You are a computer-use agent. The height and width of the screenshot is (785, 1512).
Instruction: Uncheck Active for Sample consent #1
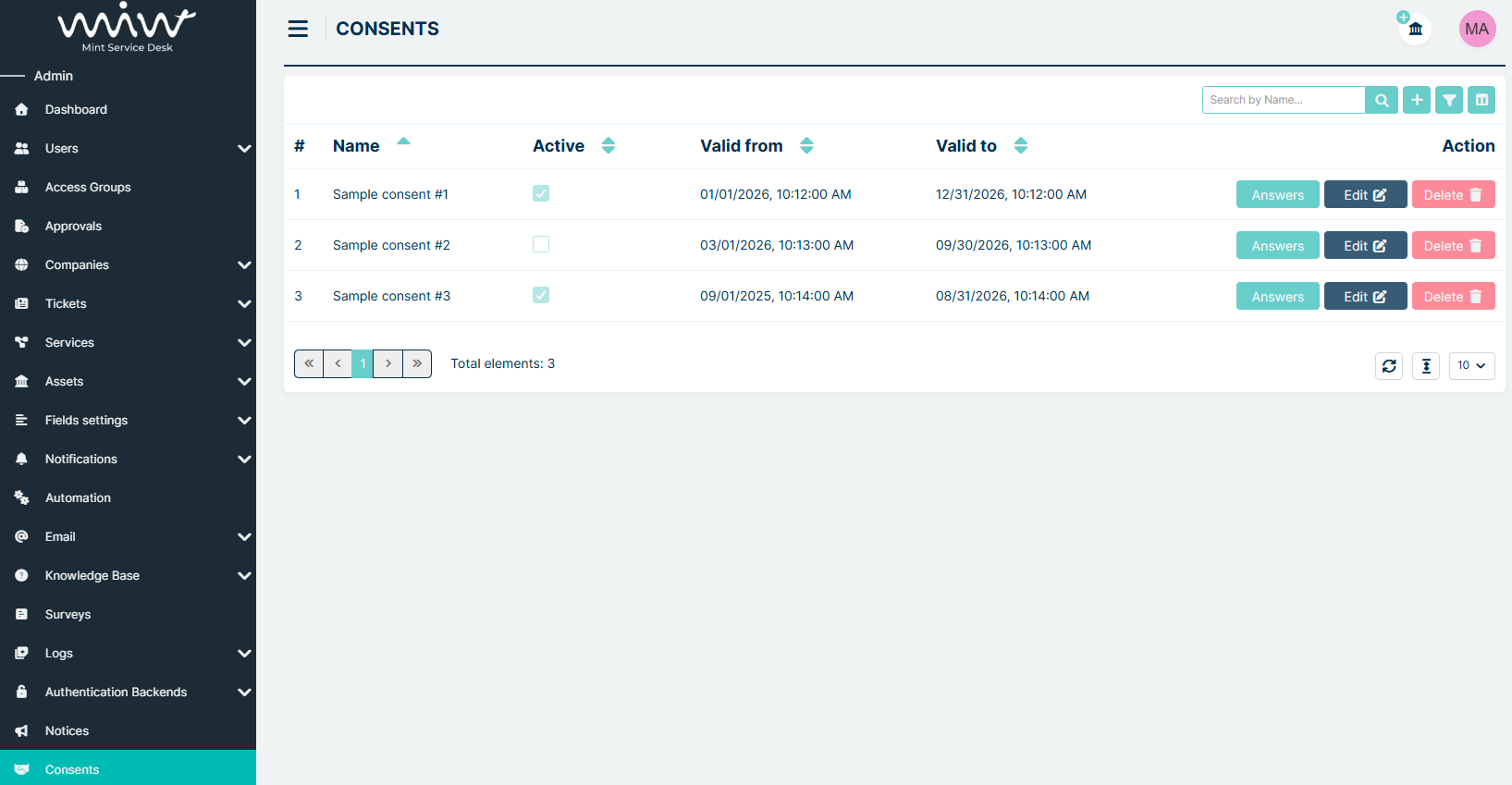point(541,193)
